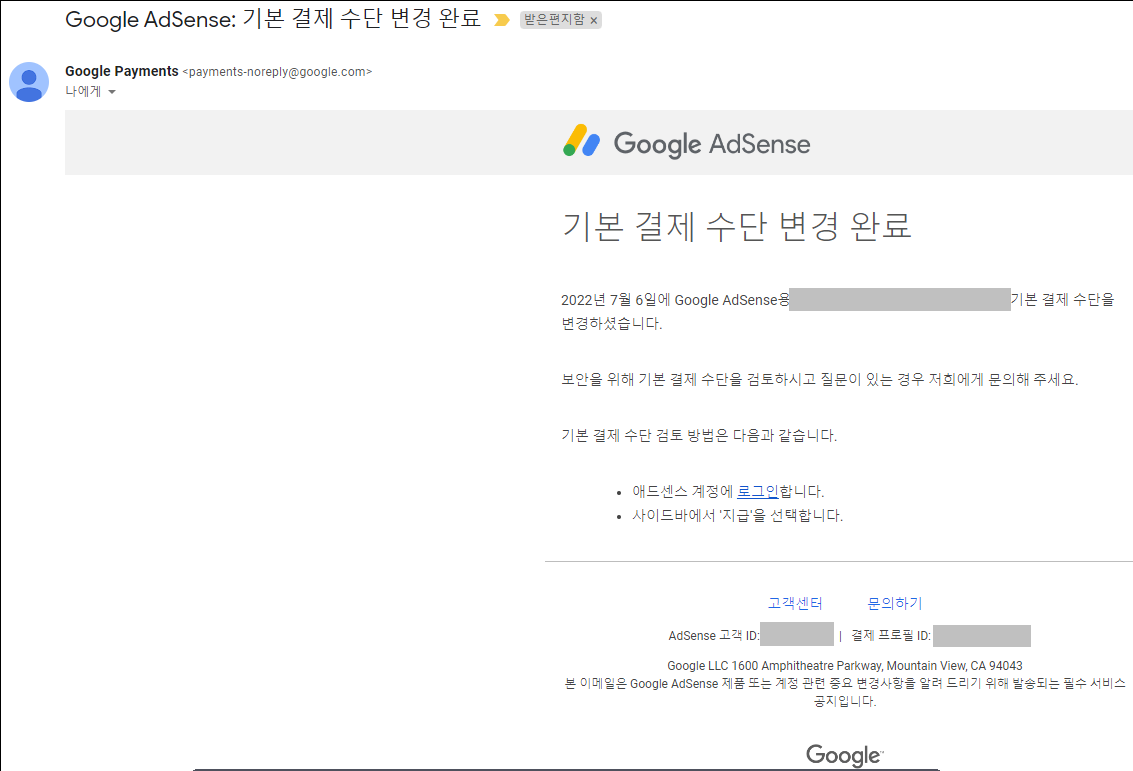Click the bullet 사이드바에서 '지급'을 선택합니다
1133x771 pixels.
pos(738,515)
